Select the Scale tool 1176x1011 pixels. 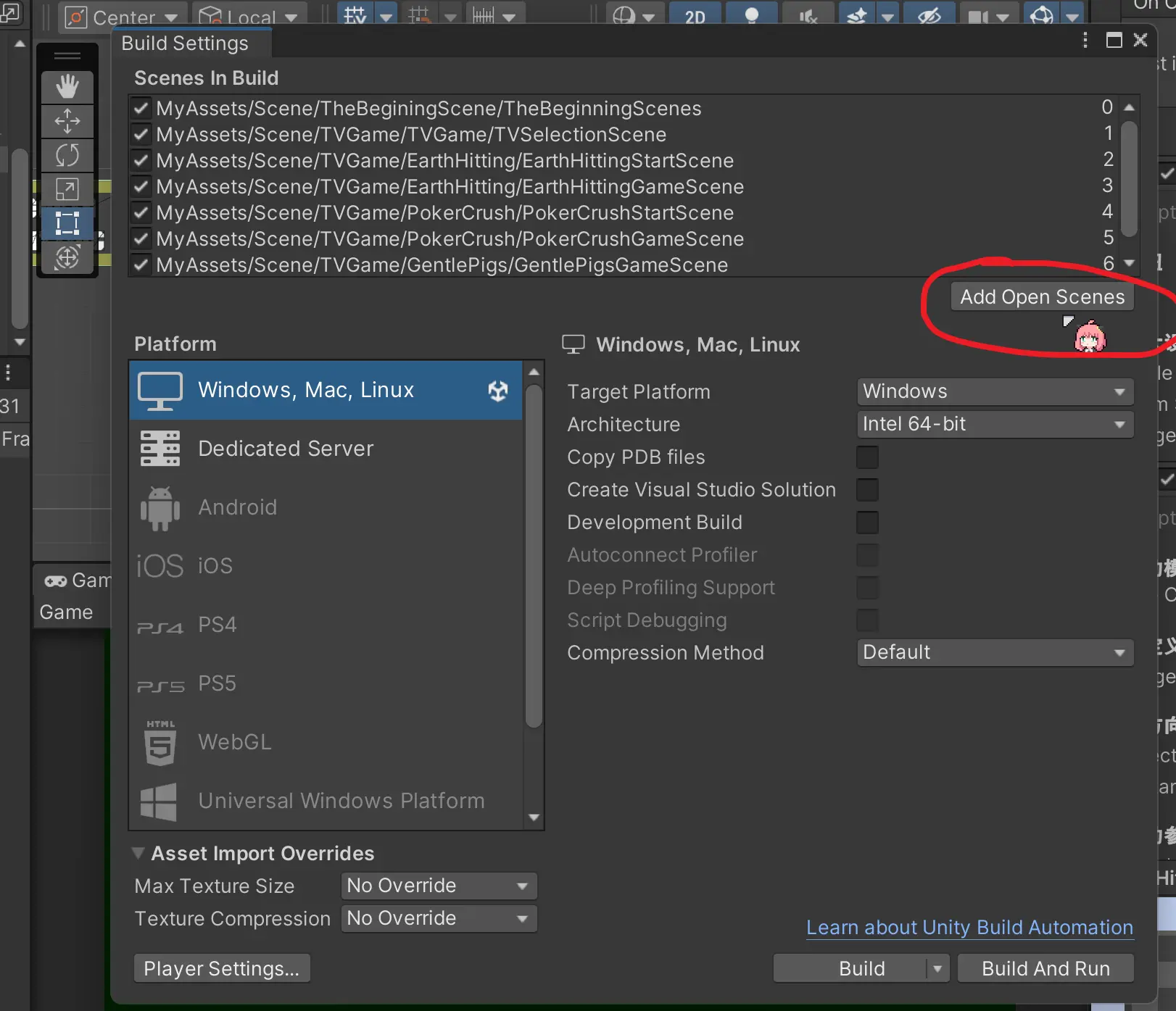(x=67, y=190)
